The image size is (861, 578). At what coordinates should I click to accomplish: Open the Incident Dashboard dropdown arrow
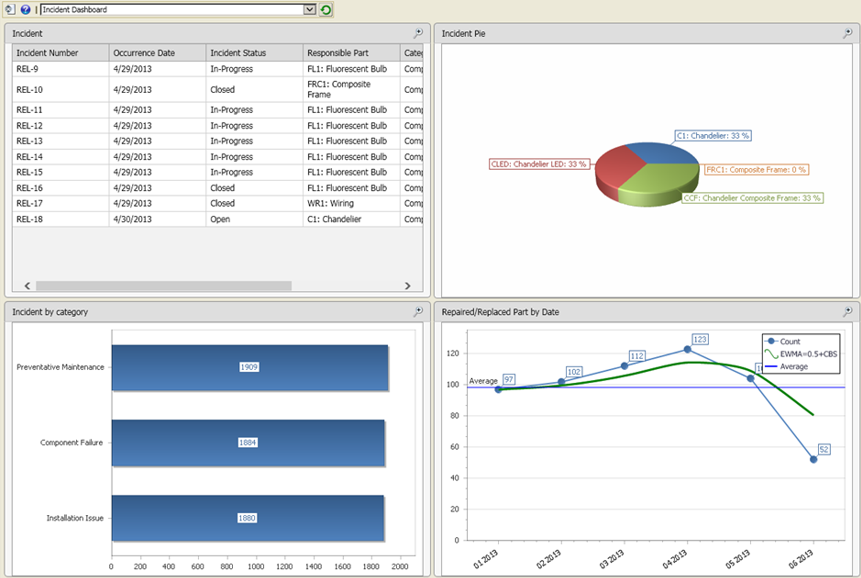click(310, 9)
